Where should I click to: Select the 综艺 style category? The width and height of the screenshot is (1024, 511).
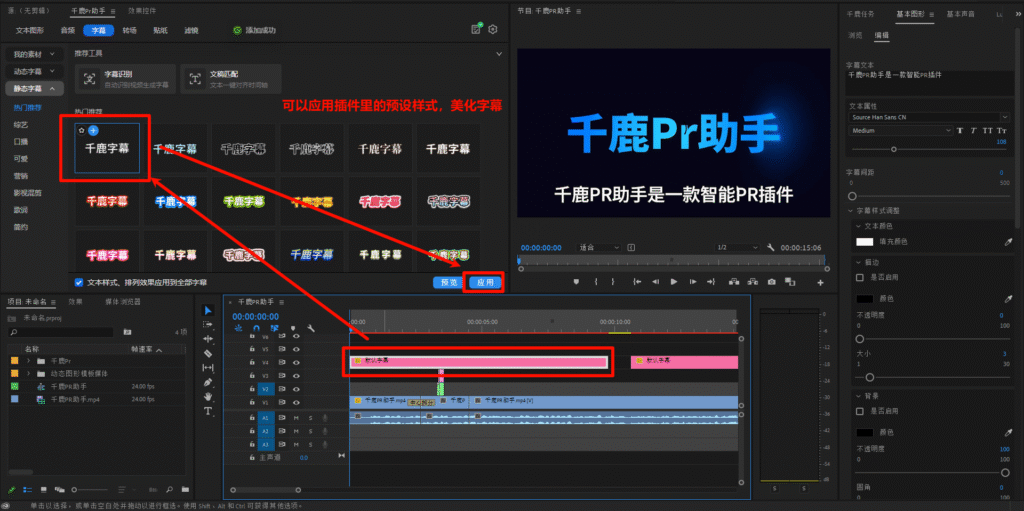click(x=21, y=124)
